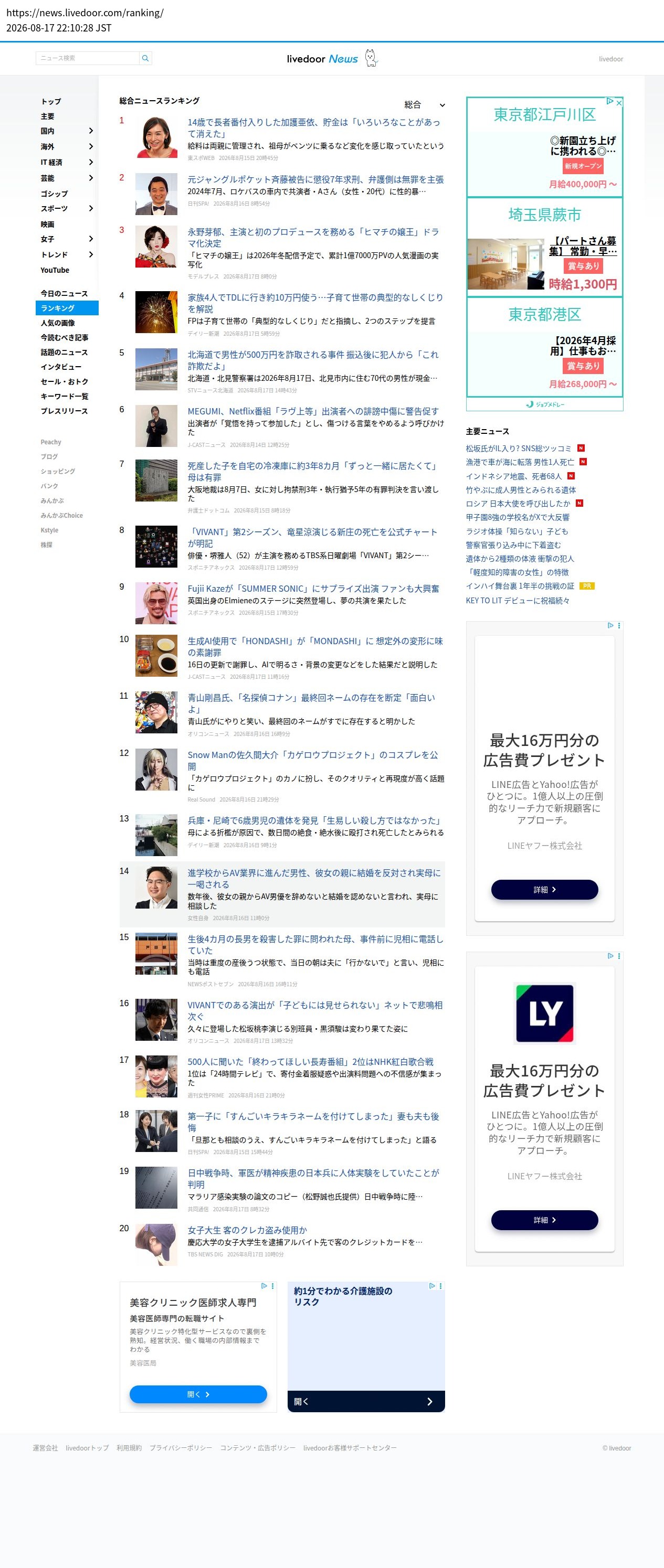Open 運営会社 footer link
Screen dimensions: 664x1568
pyautogui.click(x=45, y=1448)
